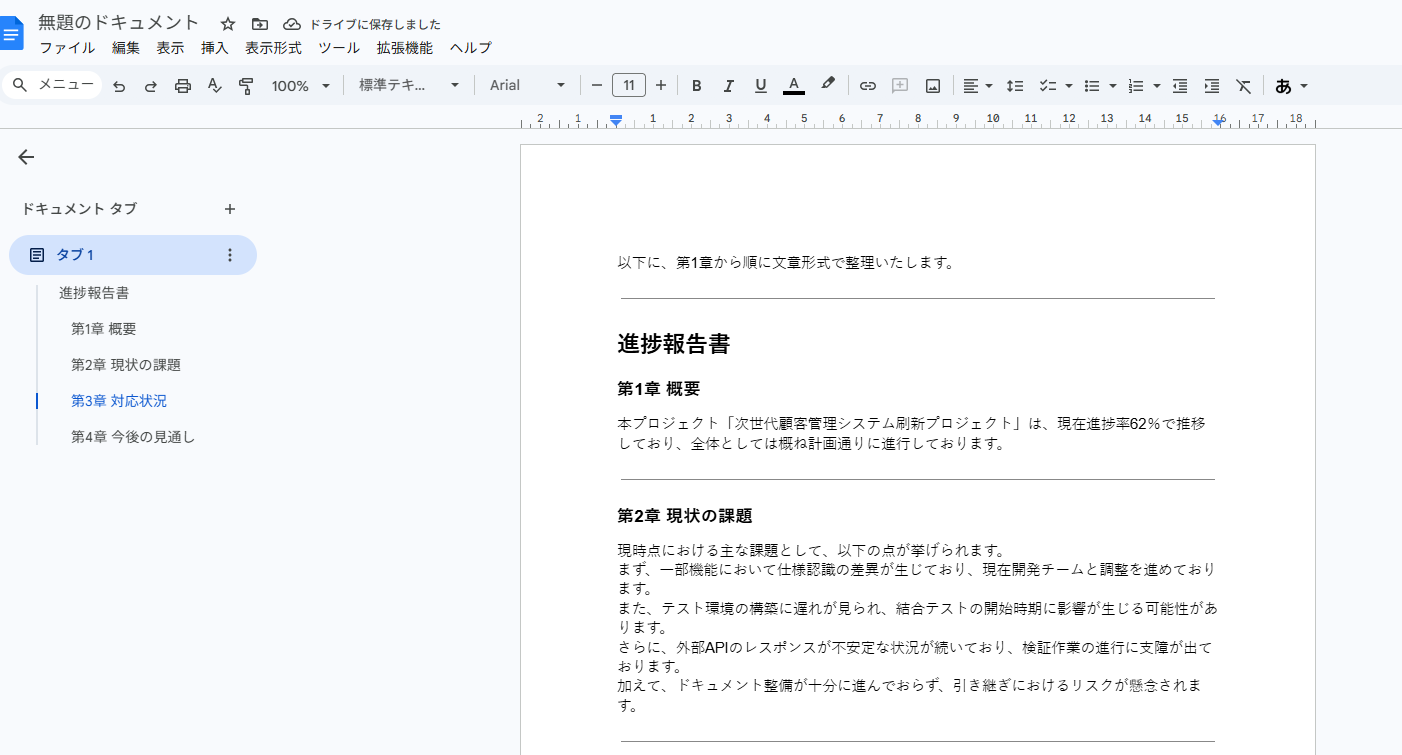Open the zoom 100% dropdown
The width and height of the screenshot is (1402, 755).
coord(300,86)
